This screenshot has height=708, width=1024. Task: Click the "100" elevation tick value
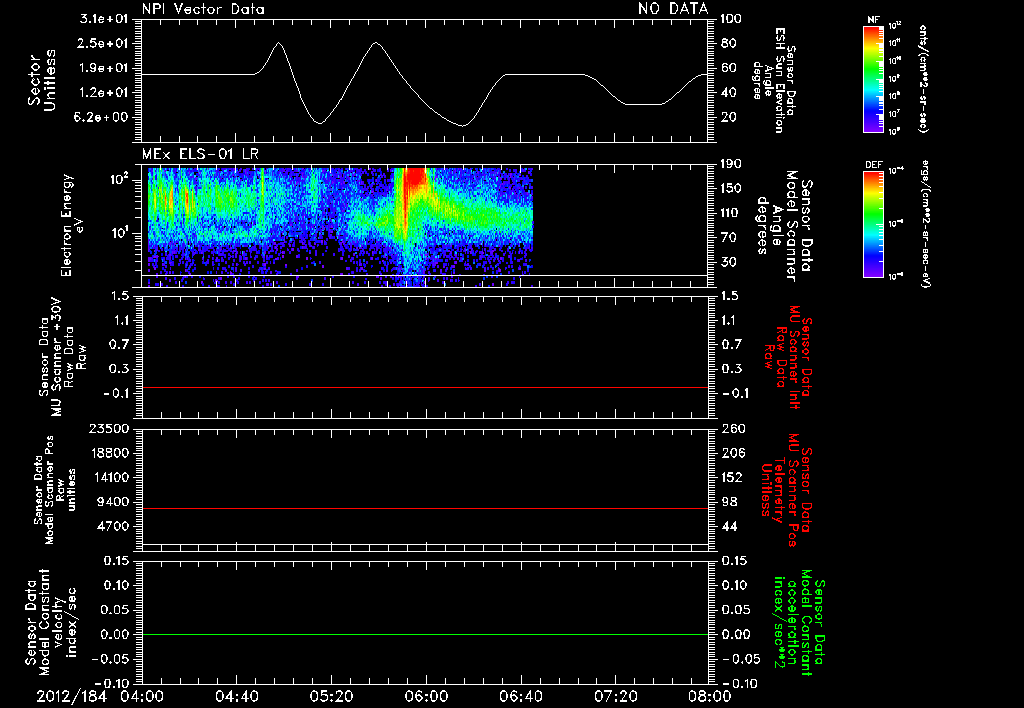click(x=731, y=19)
